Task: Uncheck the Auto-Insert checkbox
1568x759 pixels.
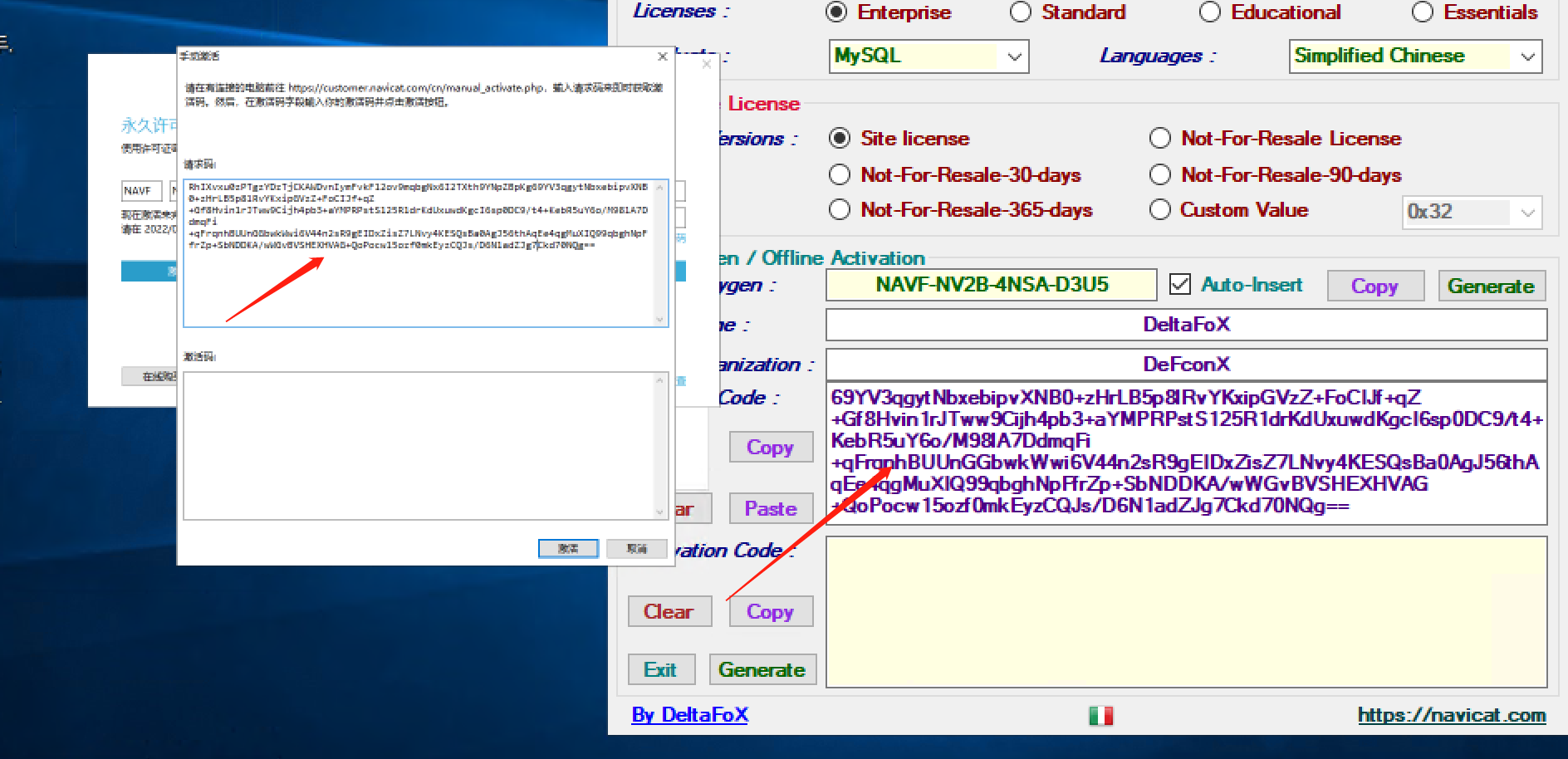Action: pos(1180,285)
